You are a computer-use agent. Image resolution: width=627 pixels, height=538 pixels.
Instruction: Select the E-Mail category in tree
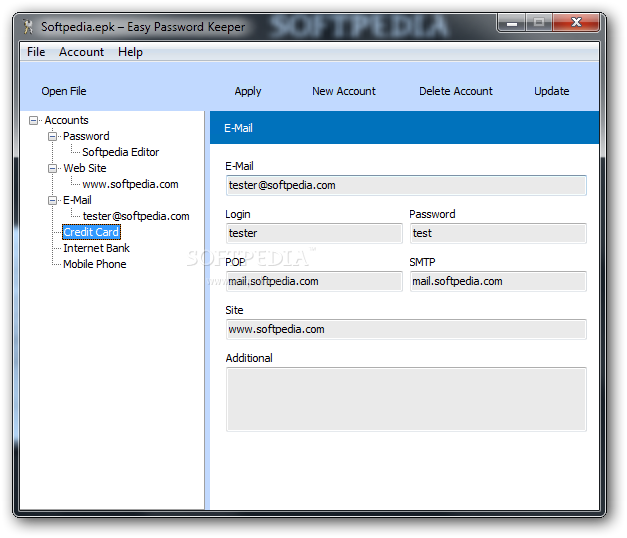click(77, 200)
